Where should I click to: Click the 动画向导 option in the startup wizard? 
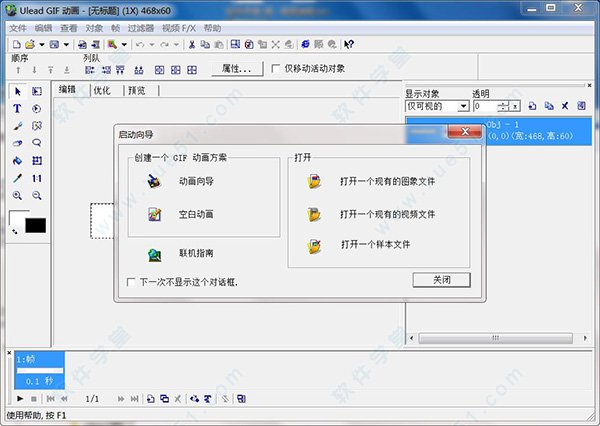[196, 181]
